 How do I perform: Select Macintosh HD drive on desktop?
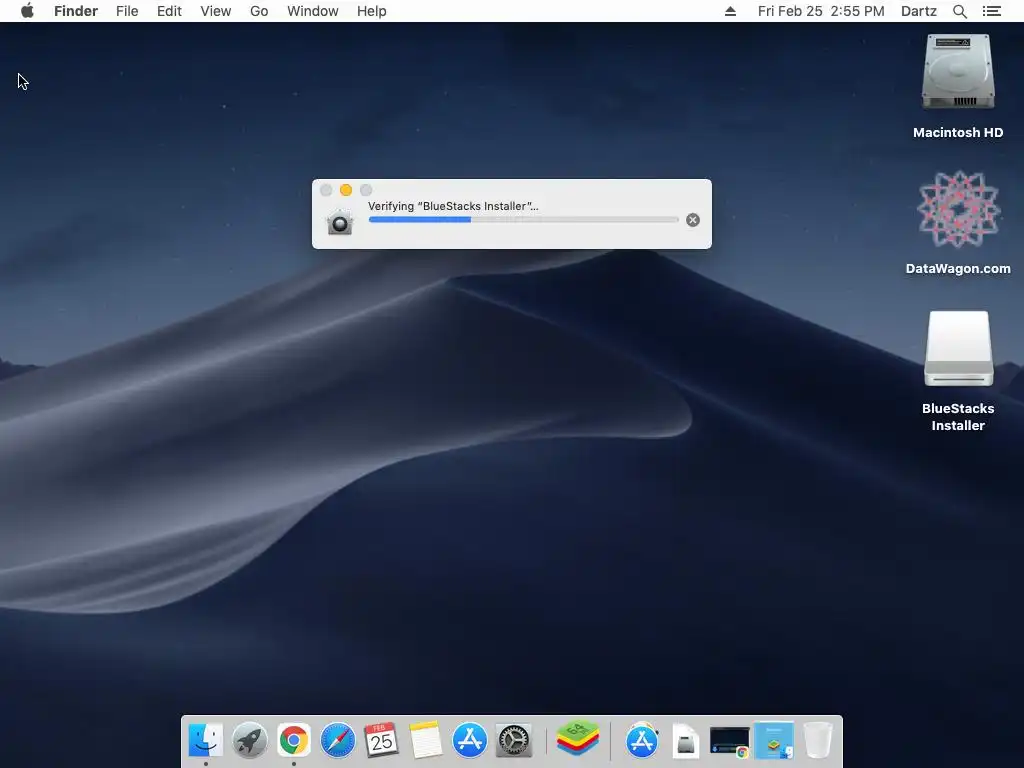tap(958, 86)
